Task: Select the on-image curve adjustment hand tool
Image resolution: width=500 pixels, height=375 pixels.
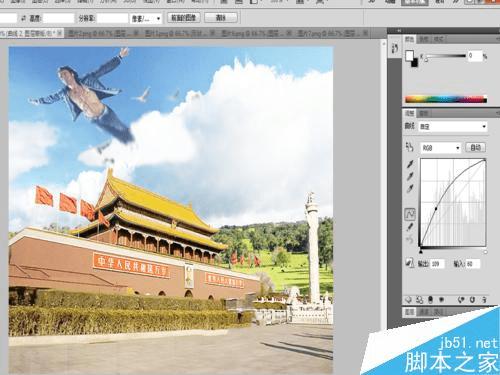Action: [409, 147]
